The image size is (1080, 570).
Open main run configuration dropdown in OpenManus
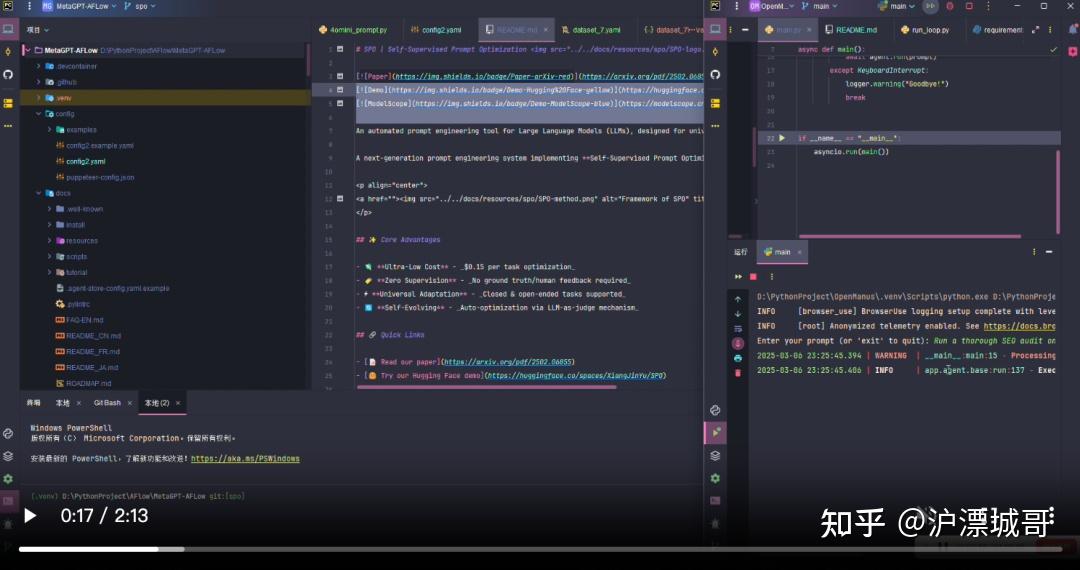pyautogui.click(x=896, y=6)
